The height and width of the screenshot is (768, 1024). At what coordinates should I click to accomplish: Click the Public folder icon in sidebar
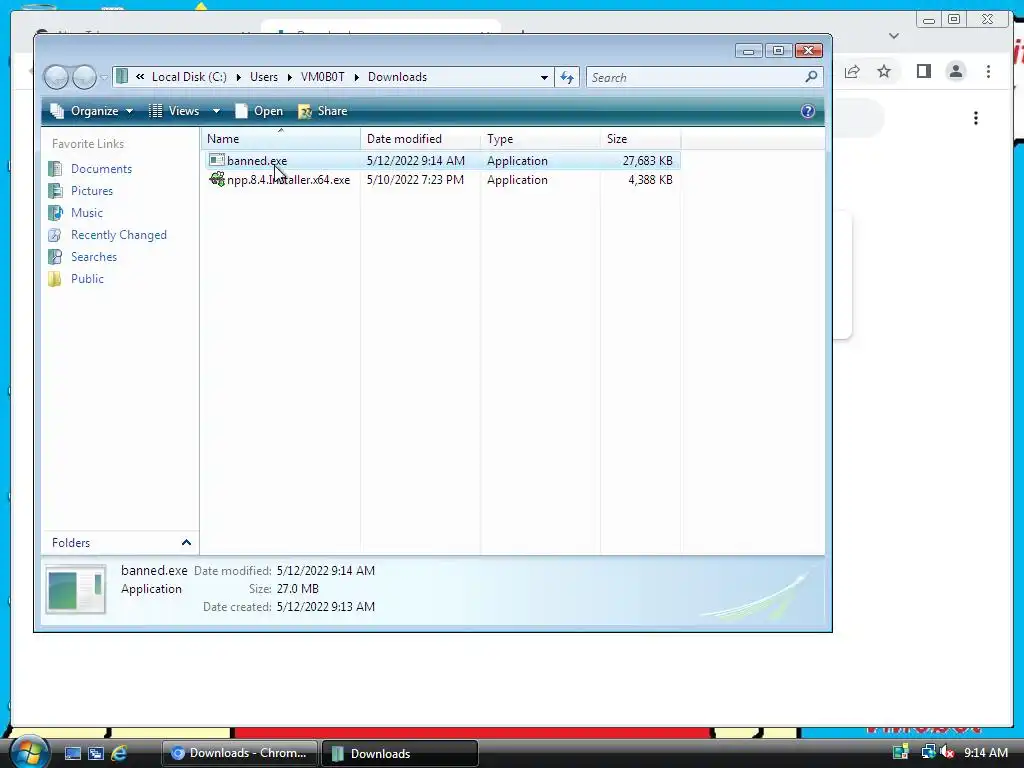(x=56, y=279)
